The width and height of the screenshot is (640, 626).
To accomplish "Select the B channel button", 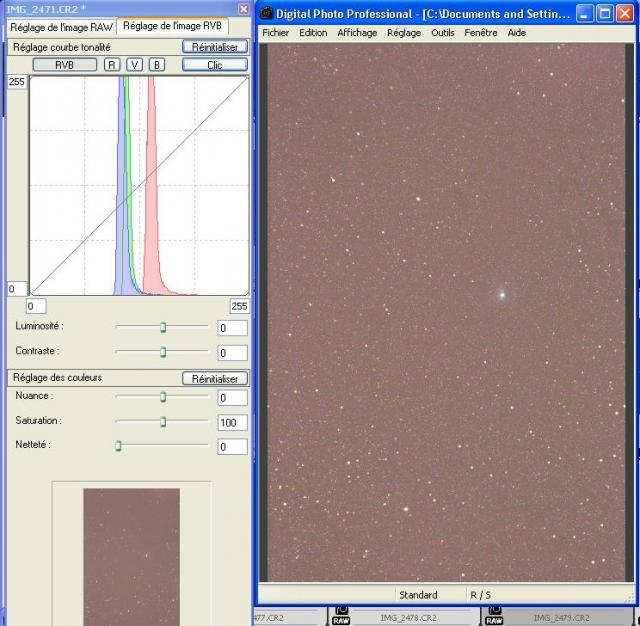I will [157, 65].
